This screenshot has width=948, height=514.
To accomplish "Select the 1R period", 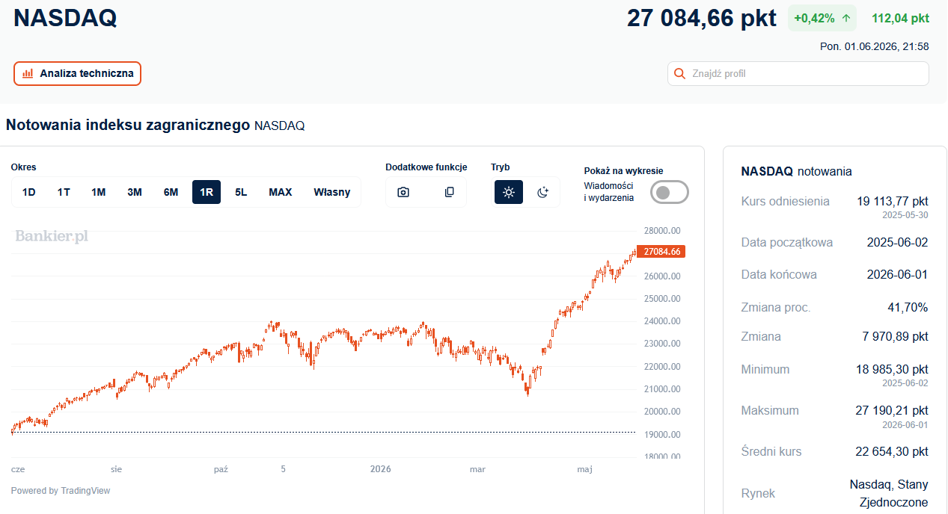I will click(206, 192).
